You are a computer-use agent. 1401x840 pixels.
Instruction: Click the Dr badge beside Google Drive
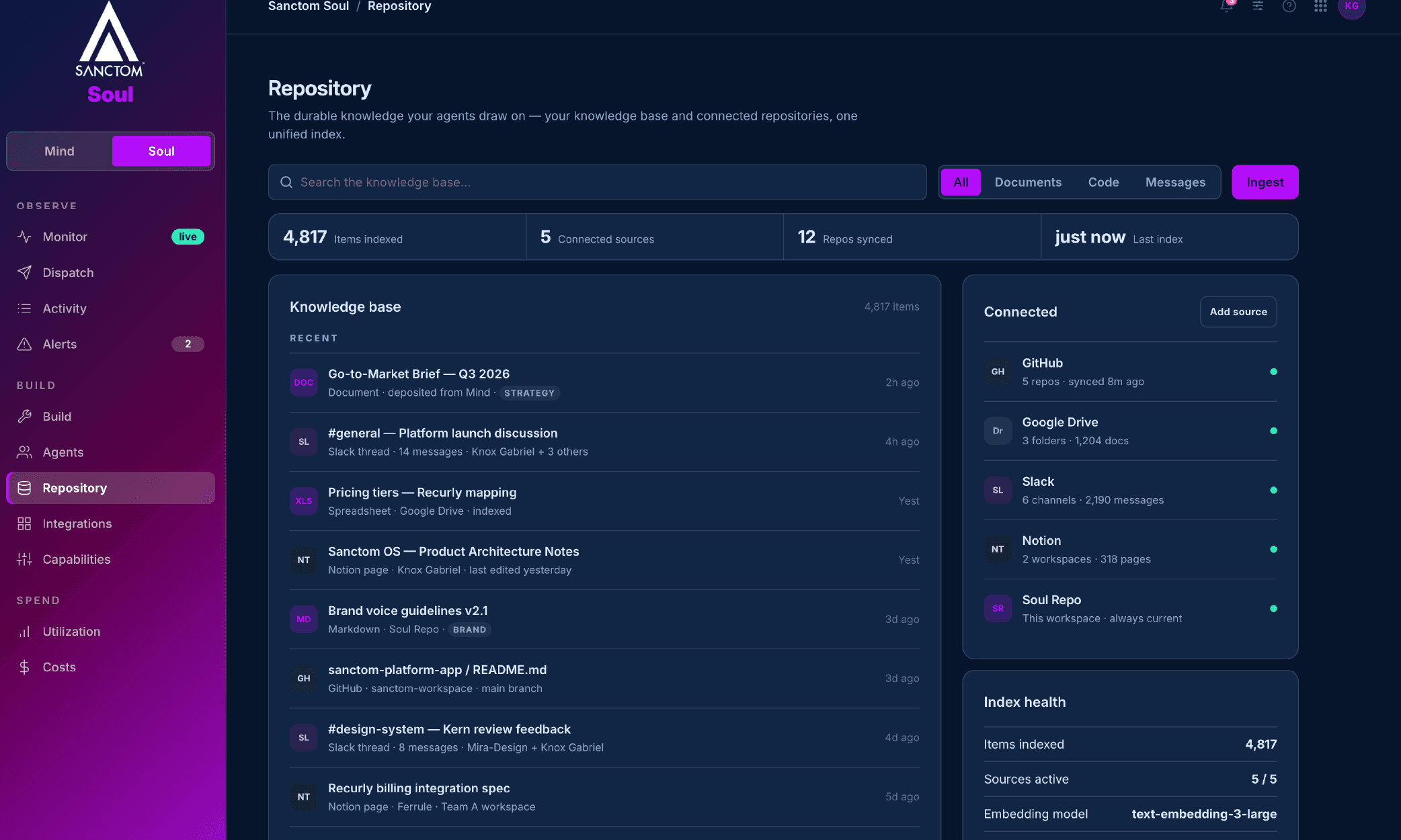pyautogui.click(x=998, y=431)
